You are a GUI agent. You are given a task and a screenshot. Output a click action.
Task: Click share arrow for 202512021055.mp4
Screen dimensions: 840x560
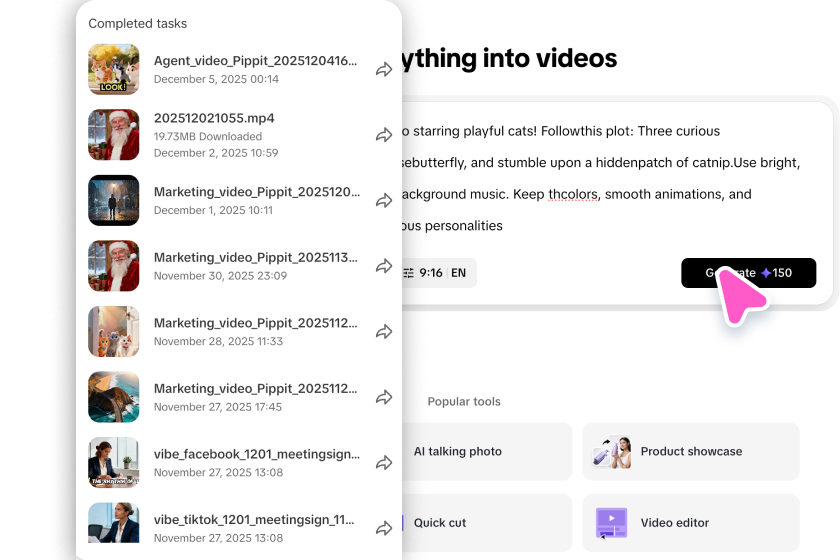pyautogui.click(x=383, y=135)
